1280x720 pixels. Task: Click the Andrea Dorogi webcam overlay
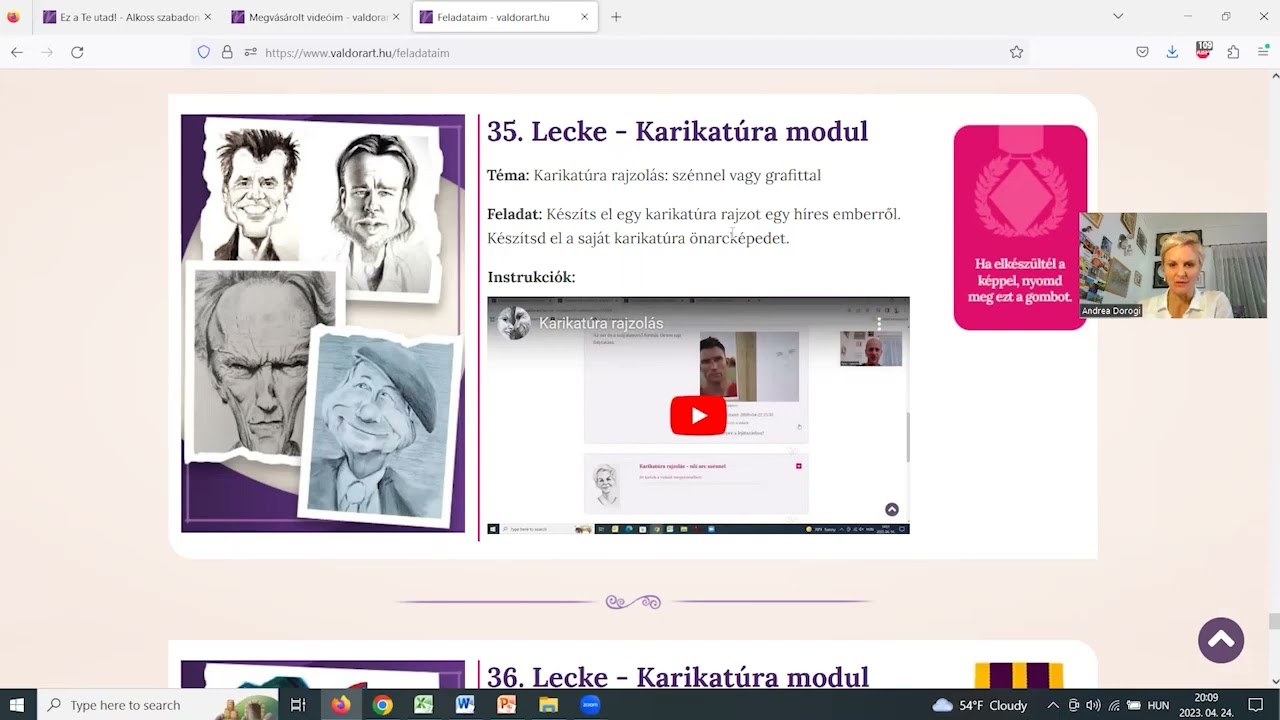click(x=1173, y=265)
